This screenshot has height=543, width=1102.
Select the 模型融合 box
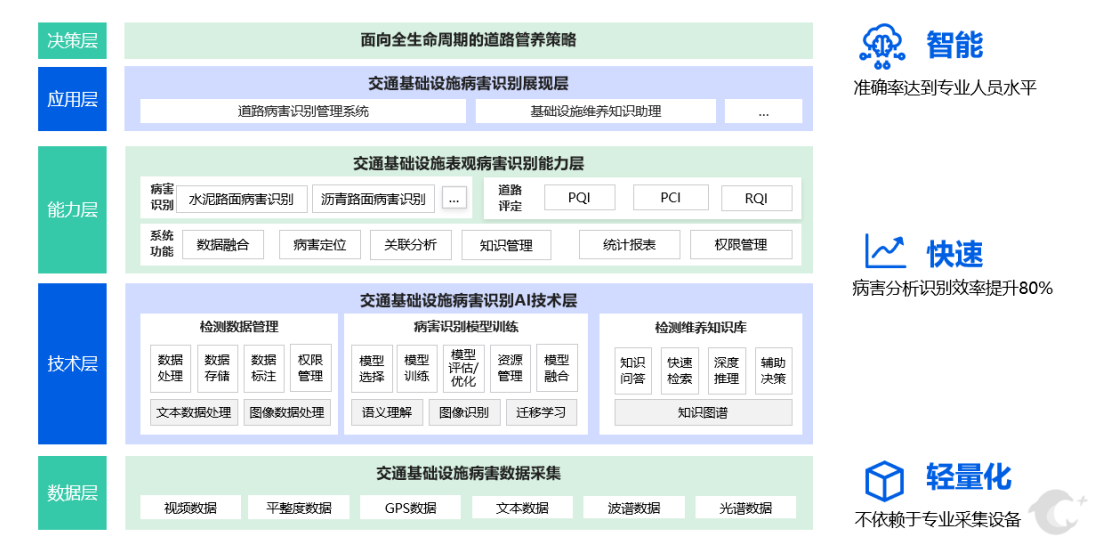point(557,368)
